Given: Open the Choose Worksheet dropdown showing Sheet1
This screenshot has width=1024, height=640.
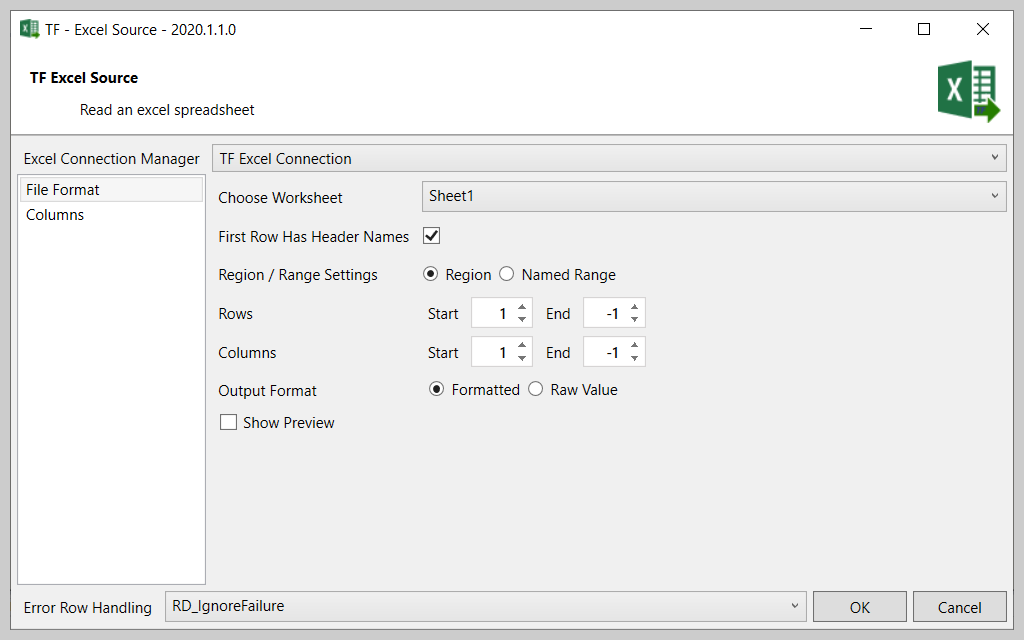Looking at the screenshot, I should 995,196.
